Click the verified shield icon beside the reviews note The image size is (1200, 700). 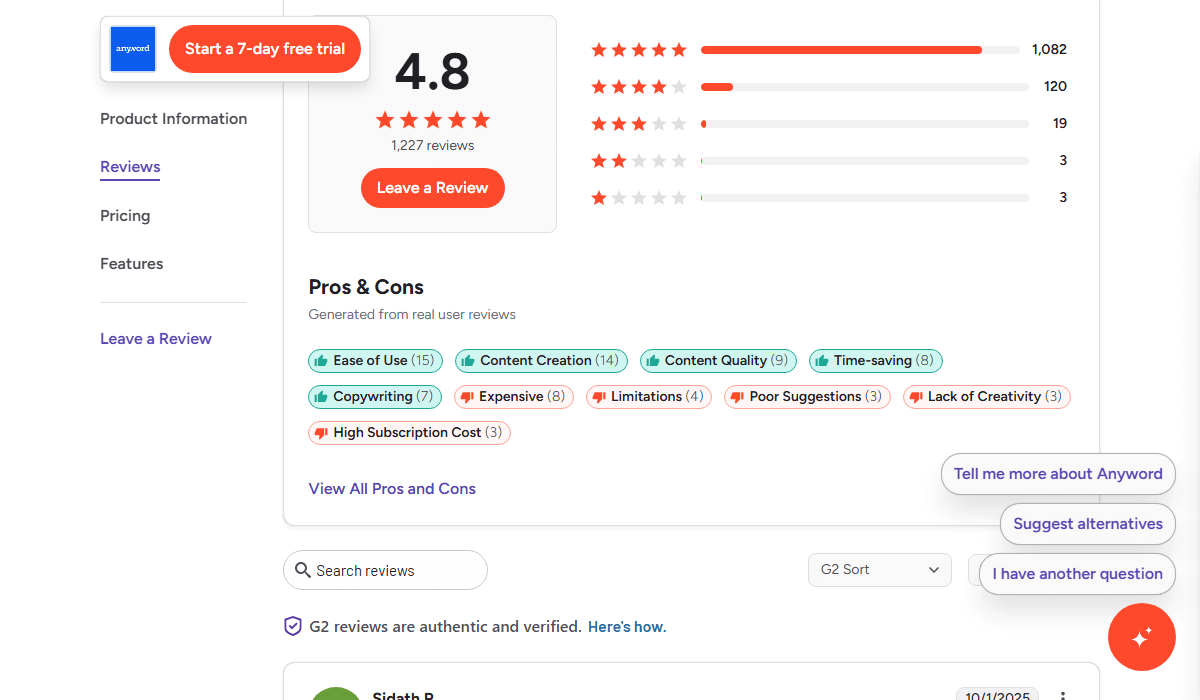click(x=292, y=626)
